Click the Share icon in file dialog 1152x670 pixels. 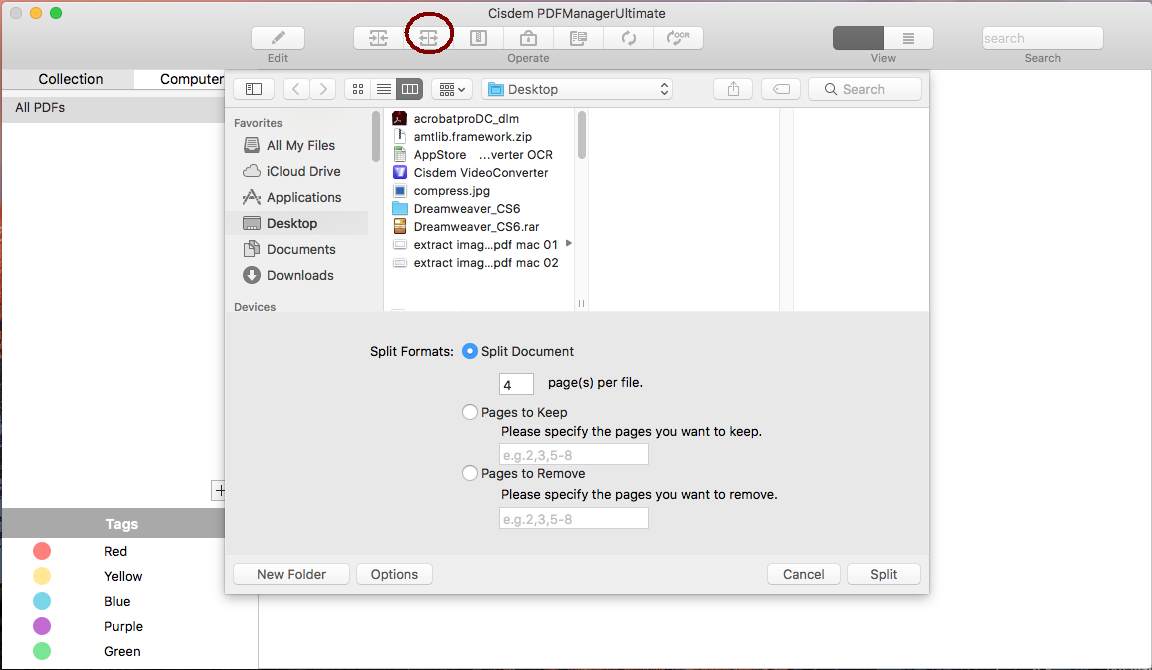[x=733, y=89]
